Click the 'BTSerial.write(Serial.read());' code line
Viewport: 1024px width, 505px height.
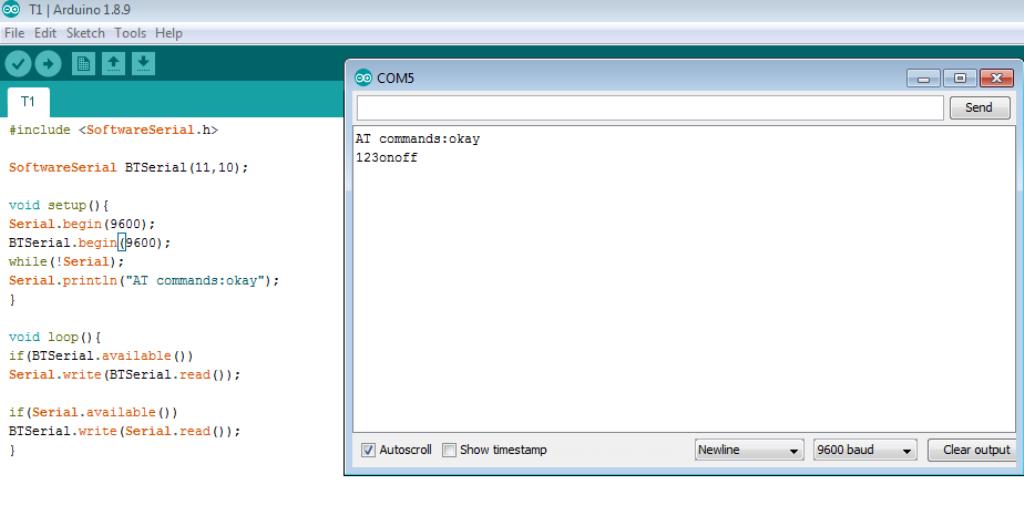point(125,431)
